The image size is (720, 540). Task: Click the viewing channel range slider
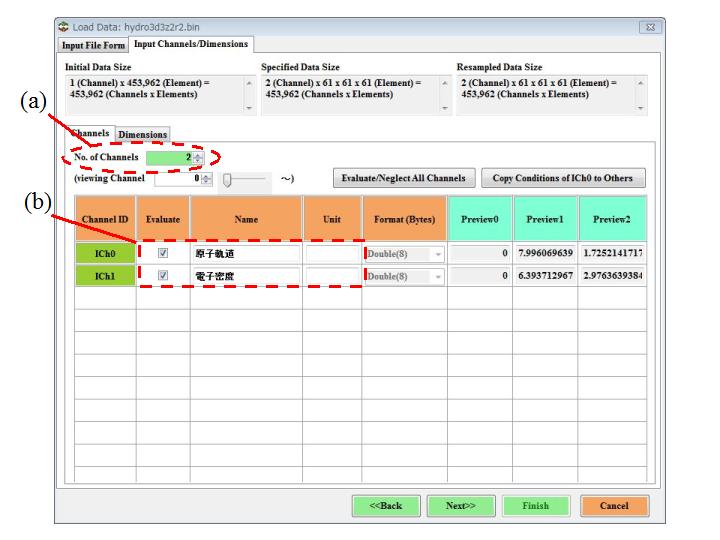(228, 179)
